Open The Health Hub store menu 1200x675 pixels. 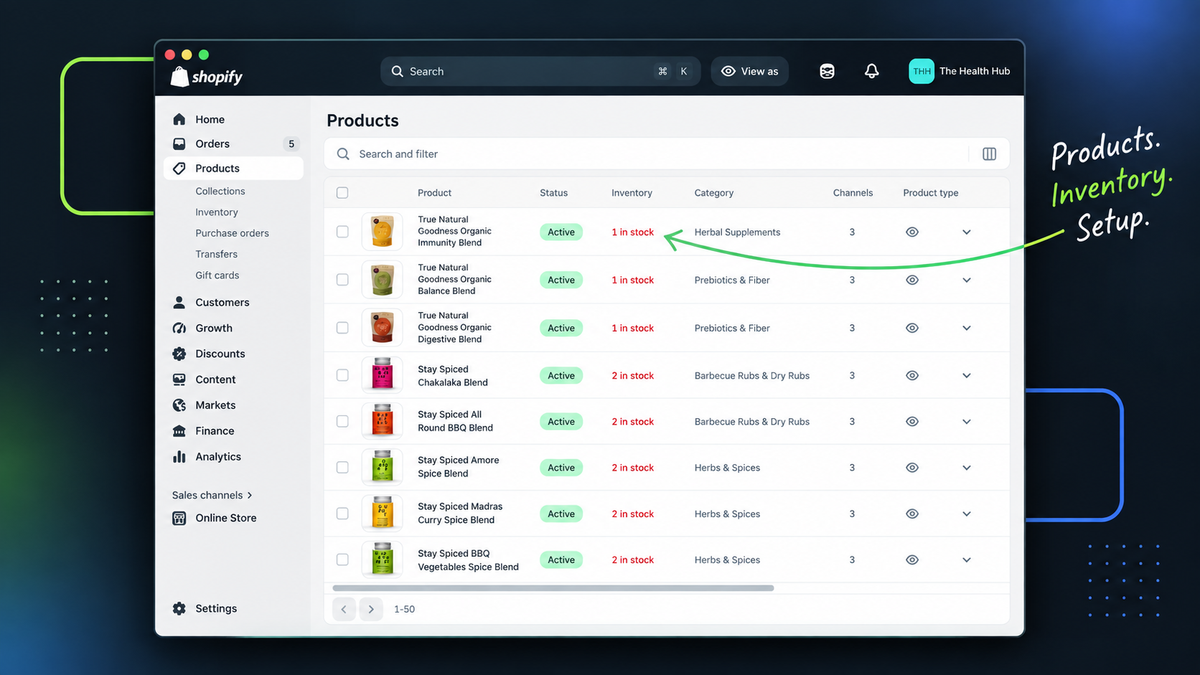coord(960,71)
